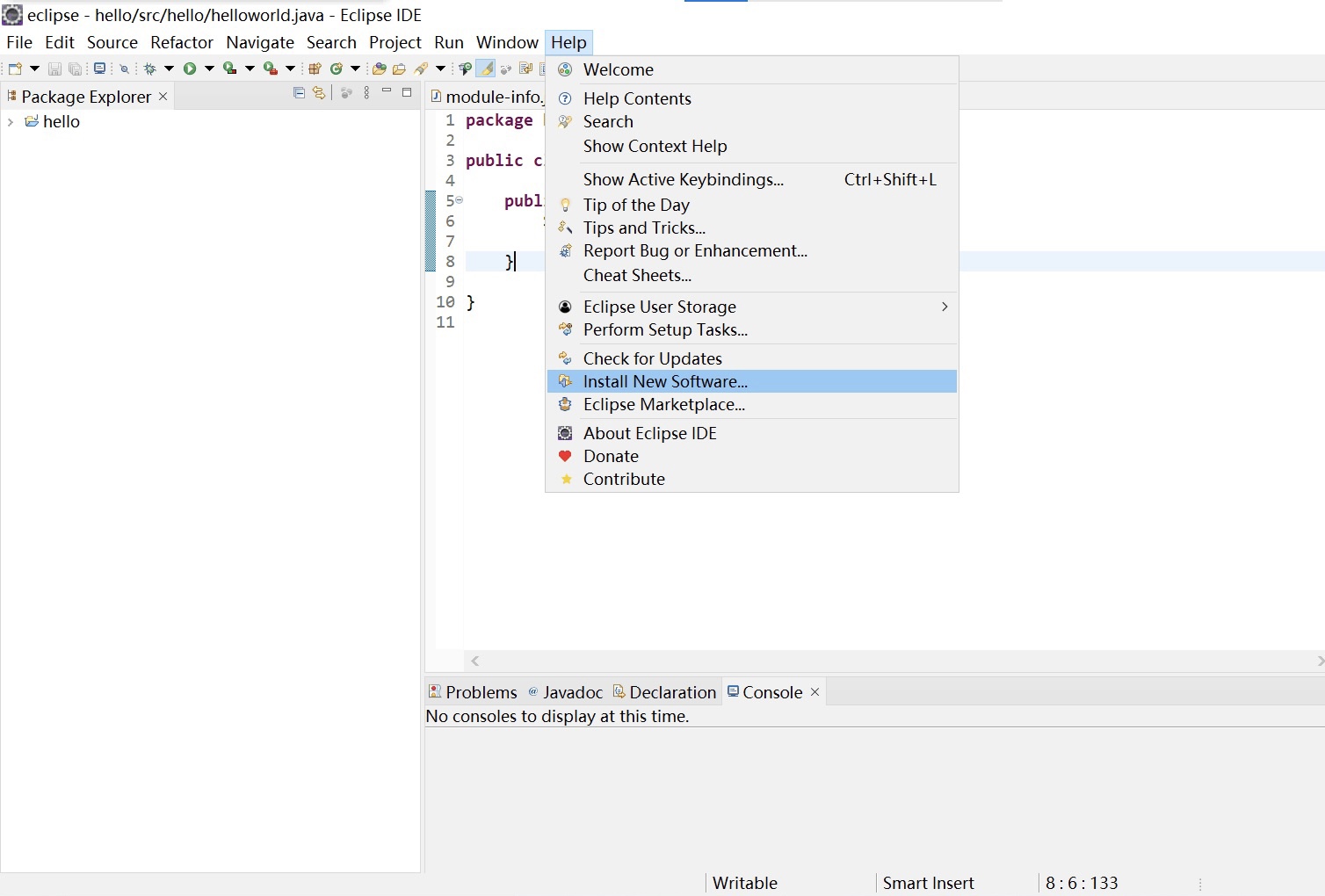Viewport: 1325px width, 896px height.
Task: Switch to the Problems tab
Action: coord(473,692)
